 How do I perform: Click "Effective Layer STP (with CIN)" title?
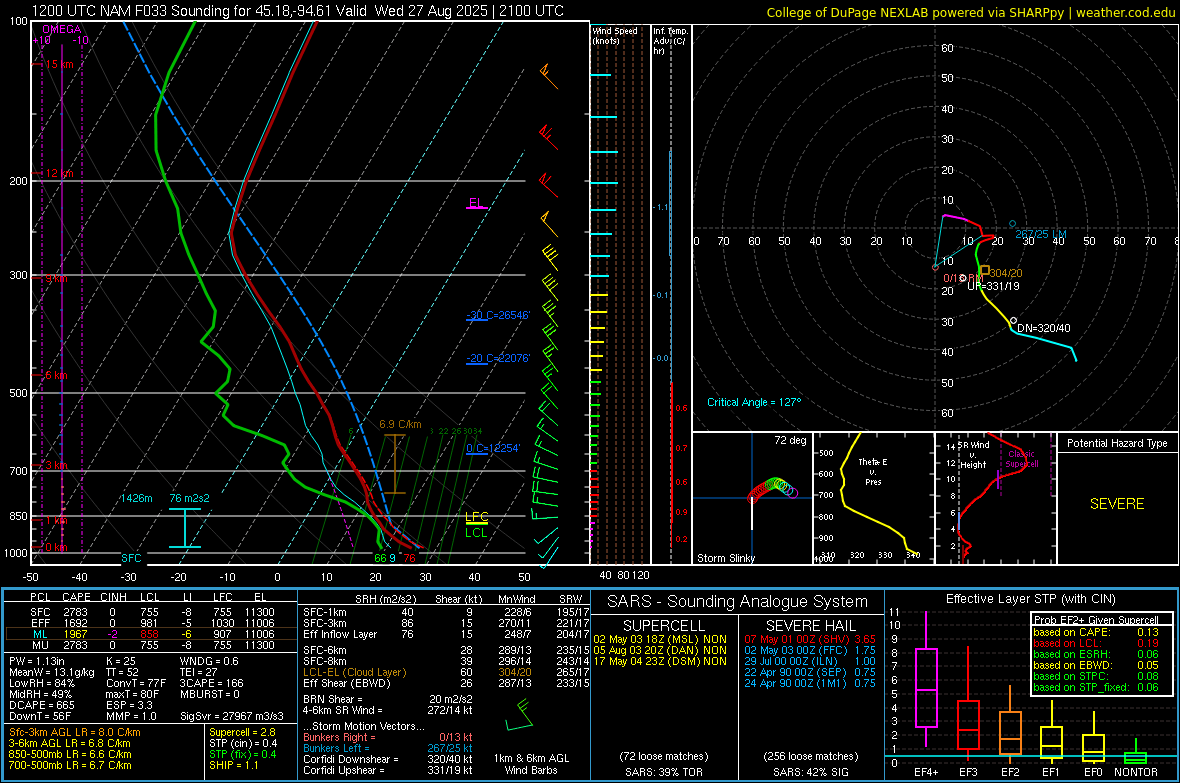coord(1031,599)
